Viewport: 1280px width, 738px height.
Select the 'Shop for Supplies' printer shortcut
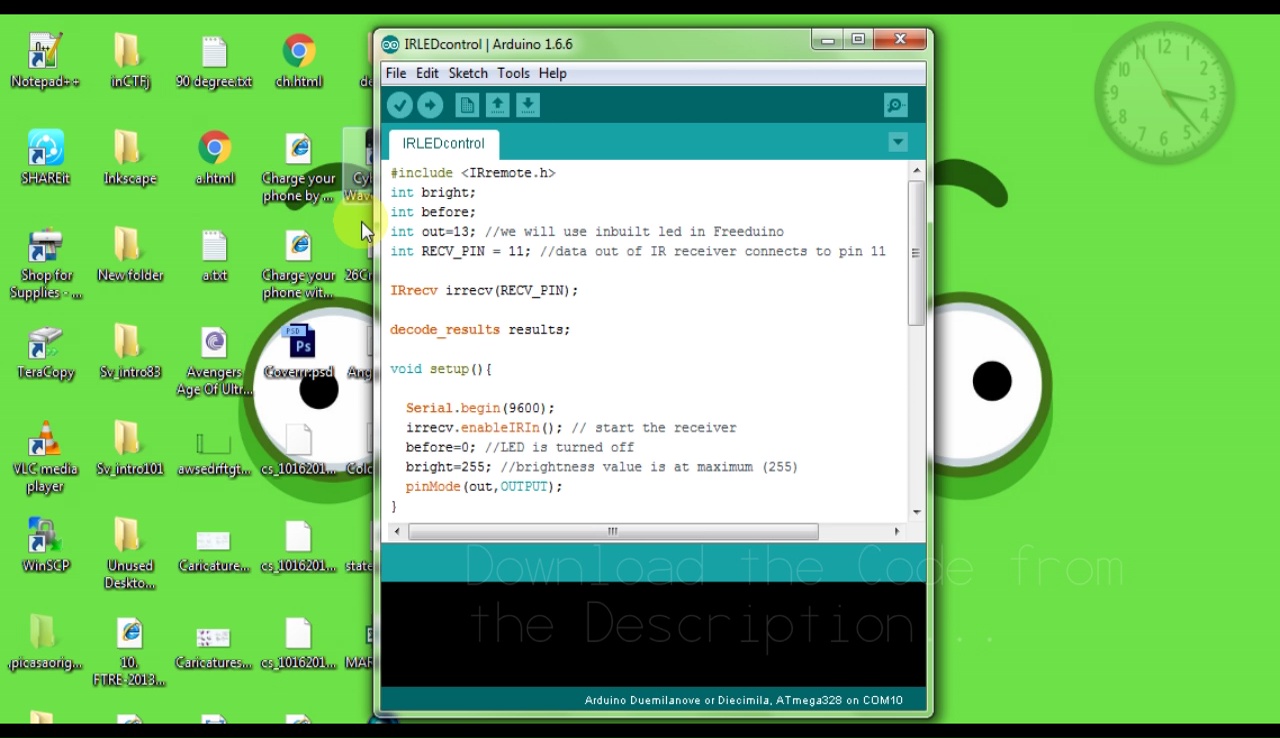(45, 265)
